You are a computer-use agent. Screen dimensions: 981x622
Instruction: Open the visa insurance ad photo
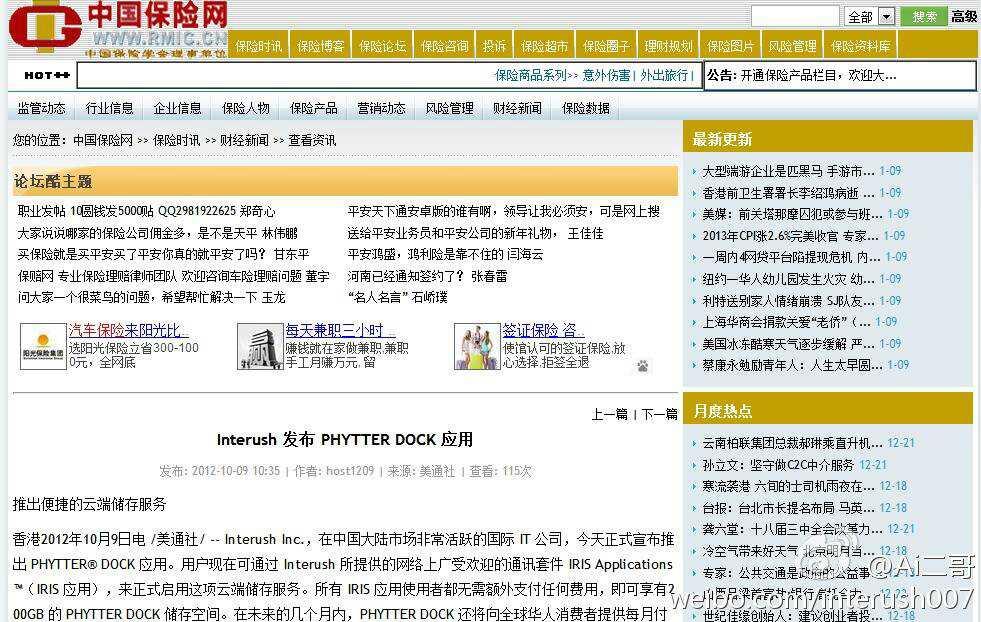477,346
